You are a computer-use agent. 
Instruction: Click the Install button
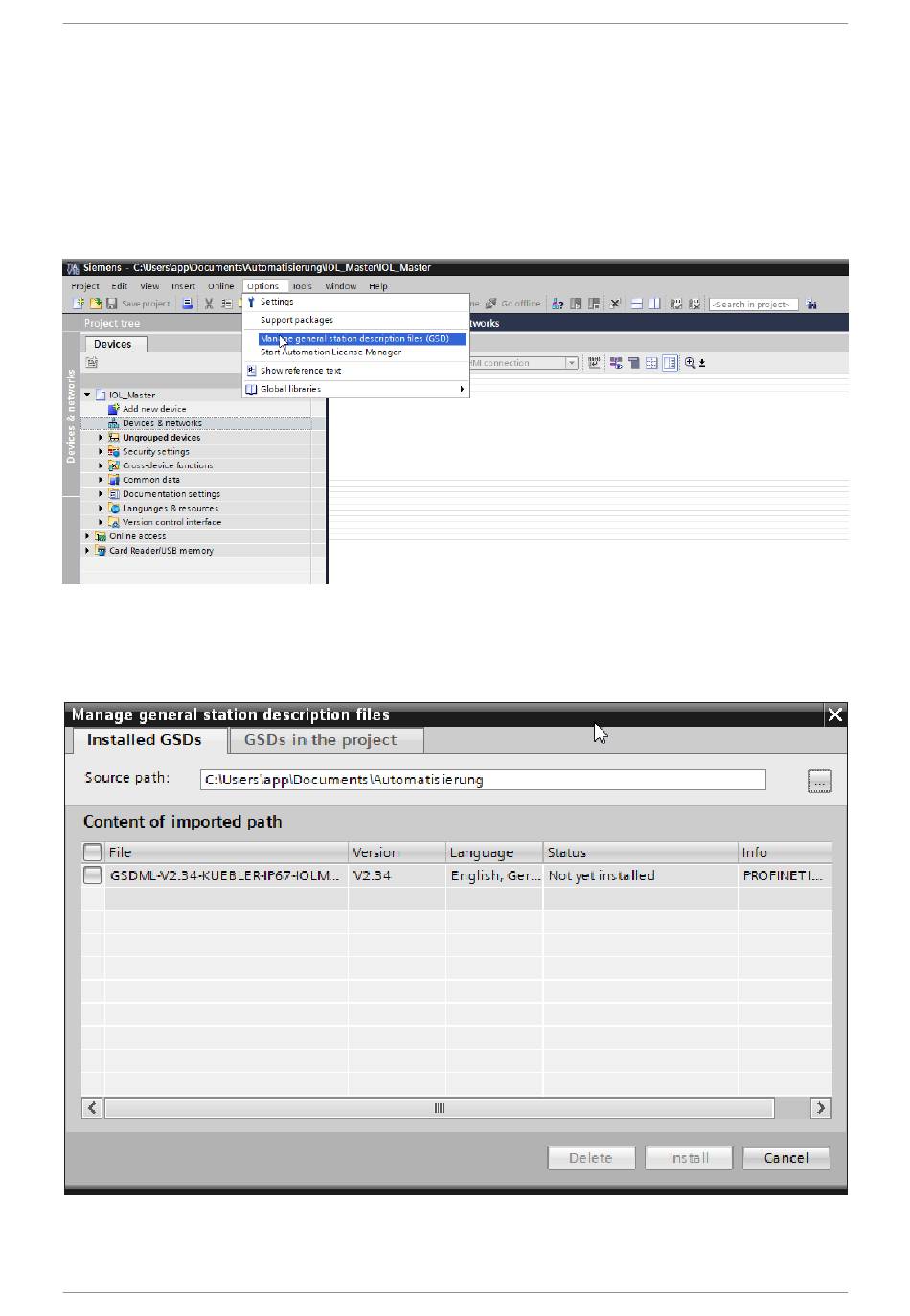tap(689, 1158)
